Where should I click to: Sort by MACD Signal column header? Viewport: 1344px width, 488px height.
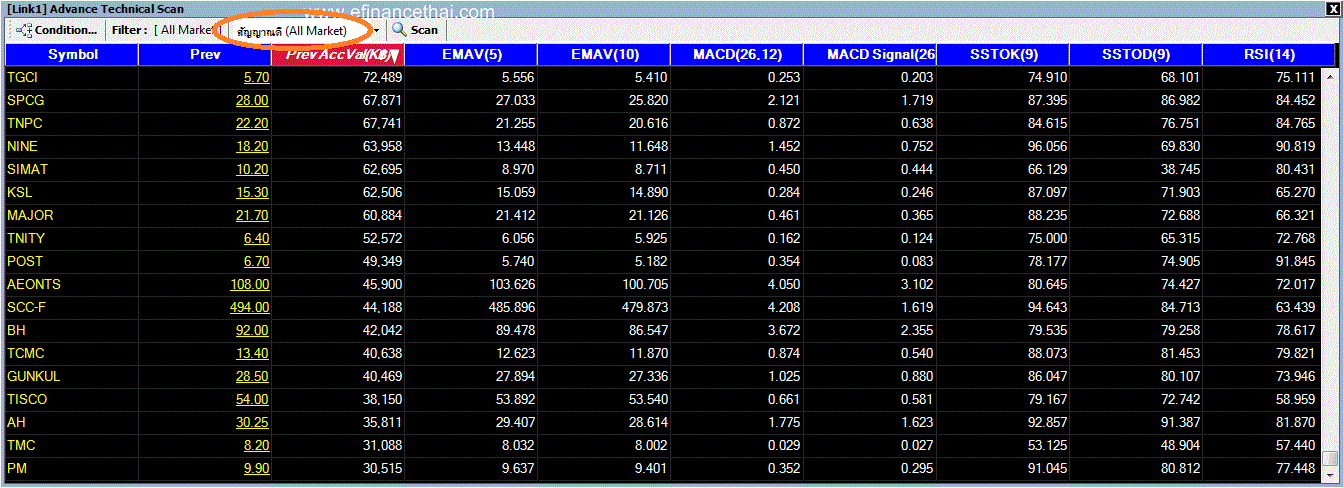point(870,54)
